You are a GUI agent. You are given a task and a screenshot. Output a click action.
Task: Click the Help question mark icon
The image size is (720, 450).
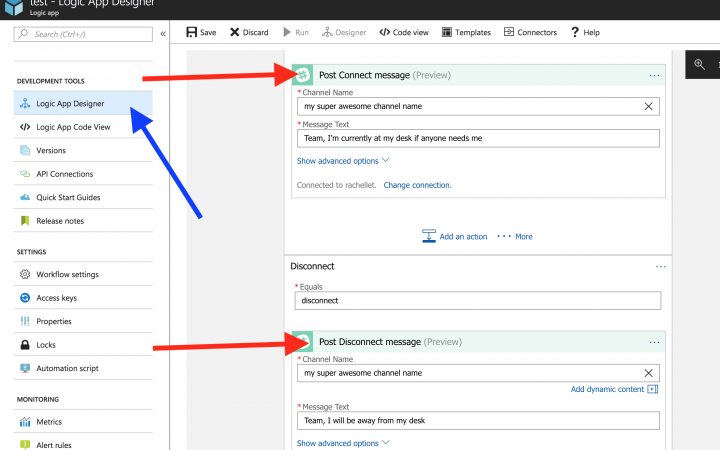pos(574,32)
